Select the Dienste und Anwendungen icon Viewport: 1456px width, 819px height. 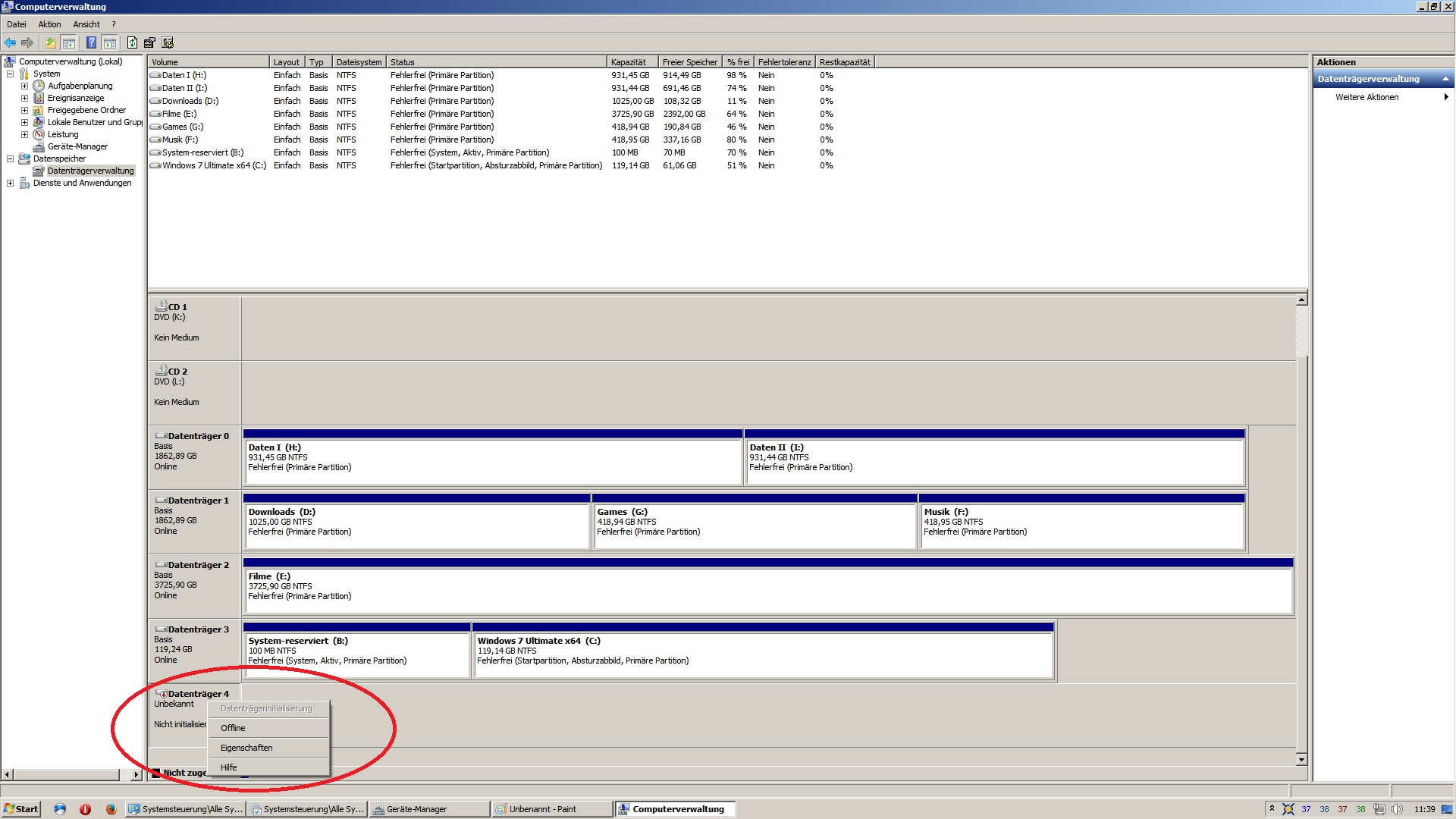(24, 183)
